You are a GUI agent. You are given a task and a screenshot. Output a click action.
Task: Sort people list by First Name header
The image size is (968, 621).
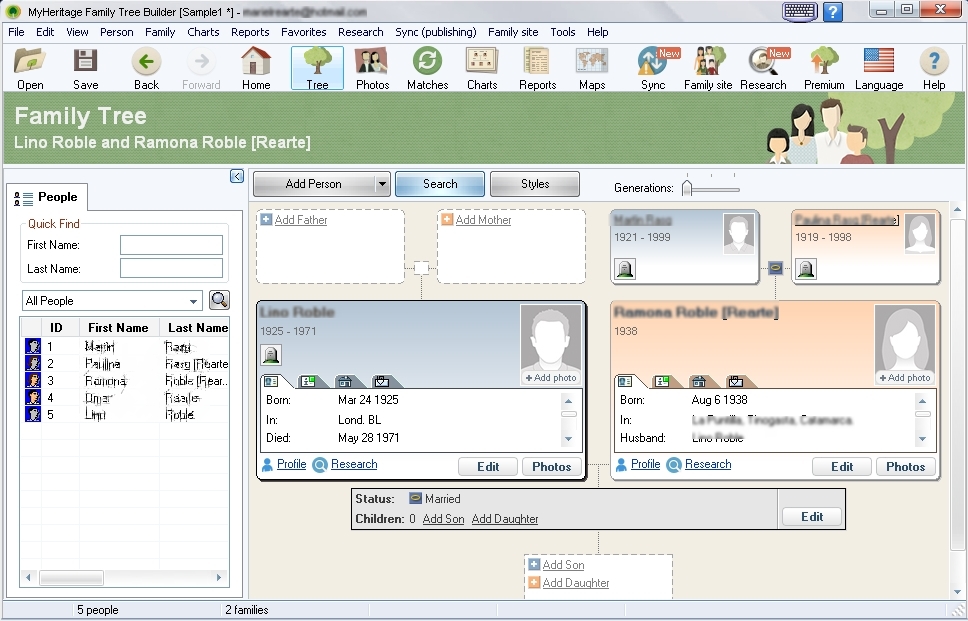(x=119, y=328)
